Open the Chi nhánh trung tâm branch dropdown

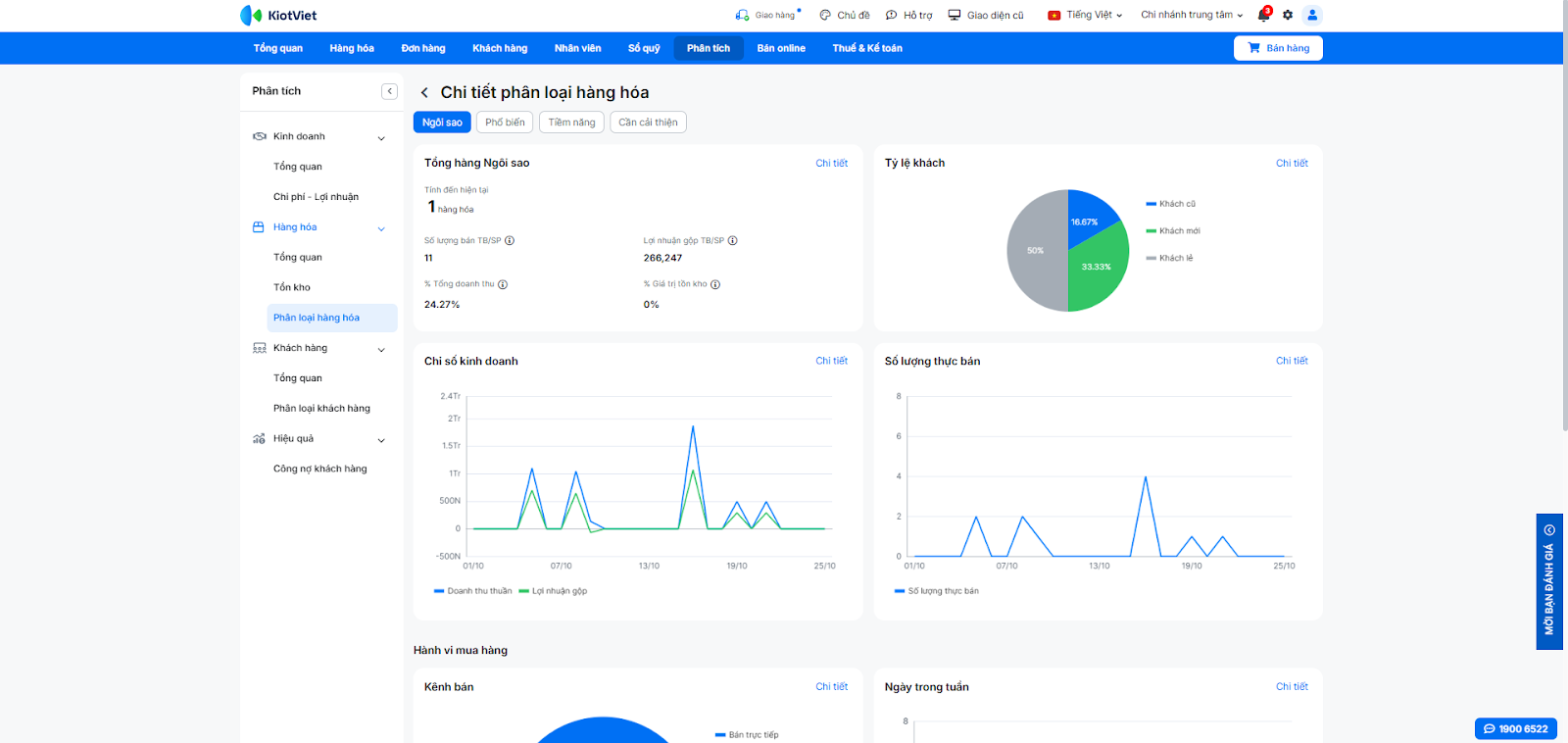coord(1192,16)
